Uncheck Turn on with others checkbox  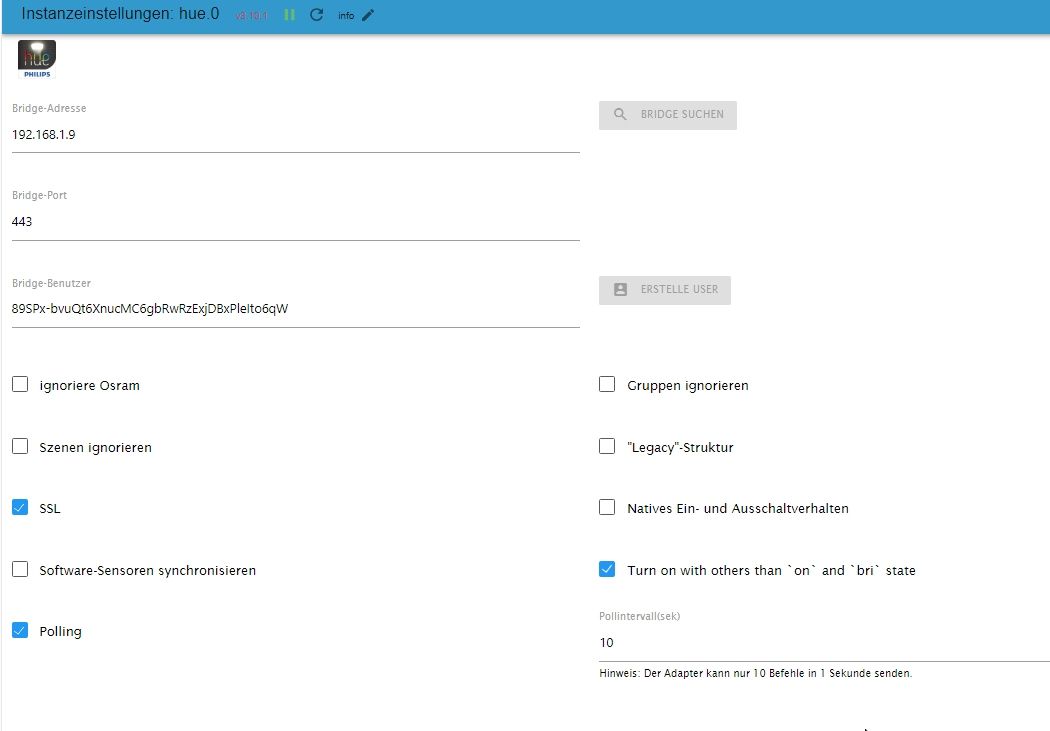(x=607, y=569)
